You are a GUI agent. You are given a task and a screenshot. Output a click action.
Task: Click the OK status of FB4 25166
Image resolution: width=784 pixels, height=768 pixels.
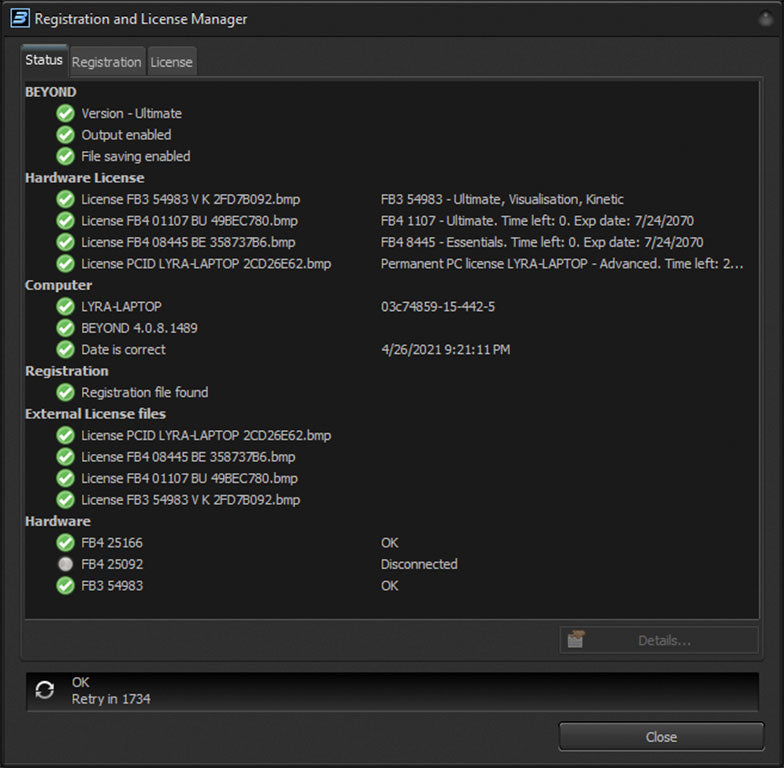[390, 542]
